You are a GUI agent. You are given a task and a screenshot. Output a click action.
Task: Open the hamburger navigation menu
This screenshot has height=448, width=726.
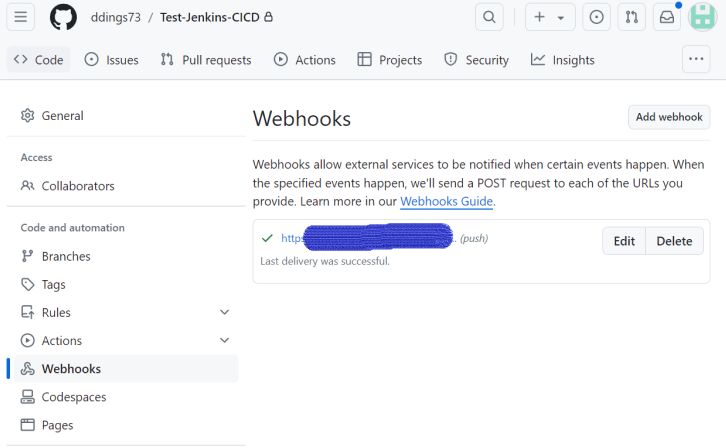pos(20,18)
